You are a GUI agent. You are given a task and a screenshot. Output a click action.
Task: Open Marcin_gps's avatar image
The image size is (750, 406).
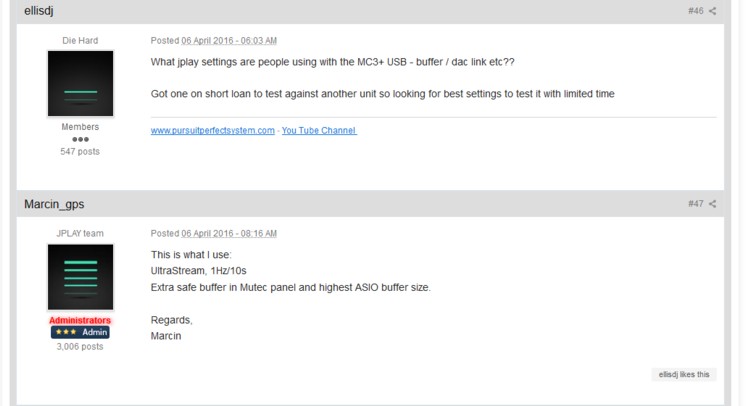(80, 277)
